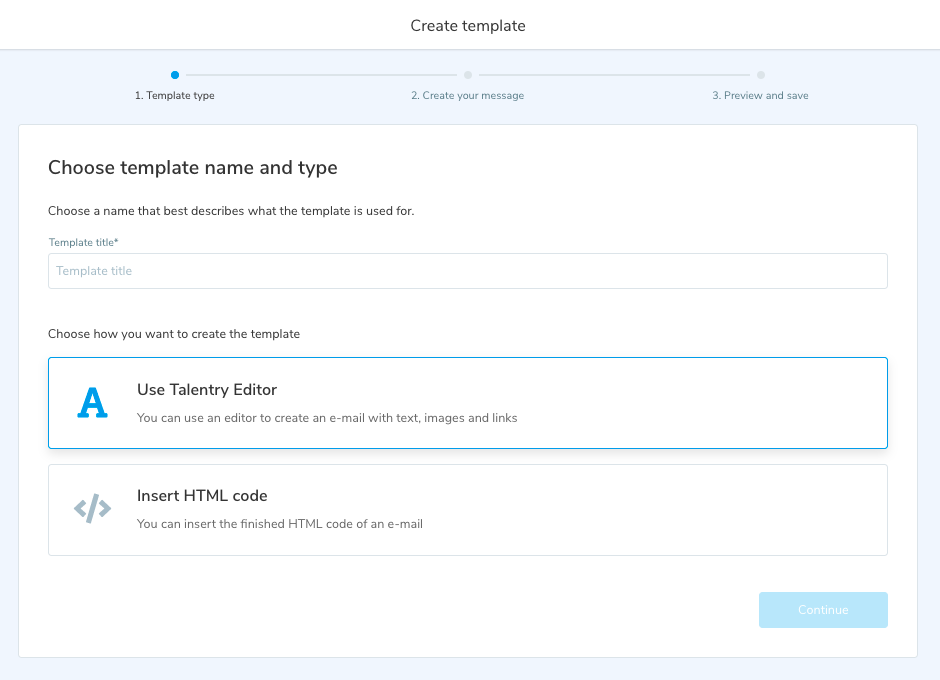
Task: Click the third step progress dot
Action: click(x=761, y=74)
